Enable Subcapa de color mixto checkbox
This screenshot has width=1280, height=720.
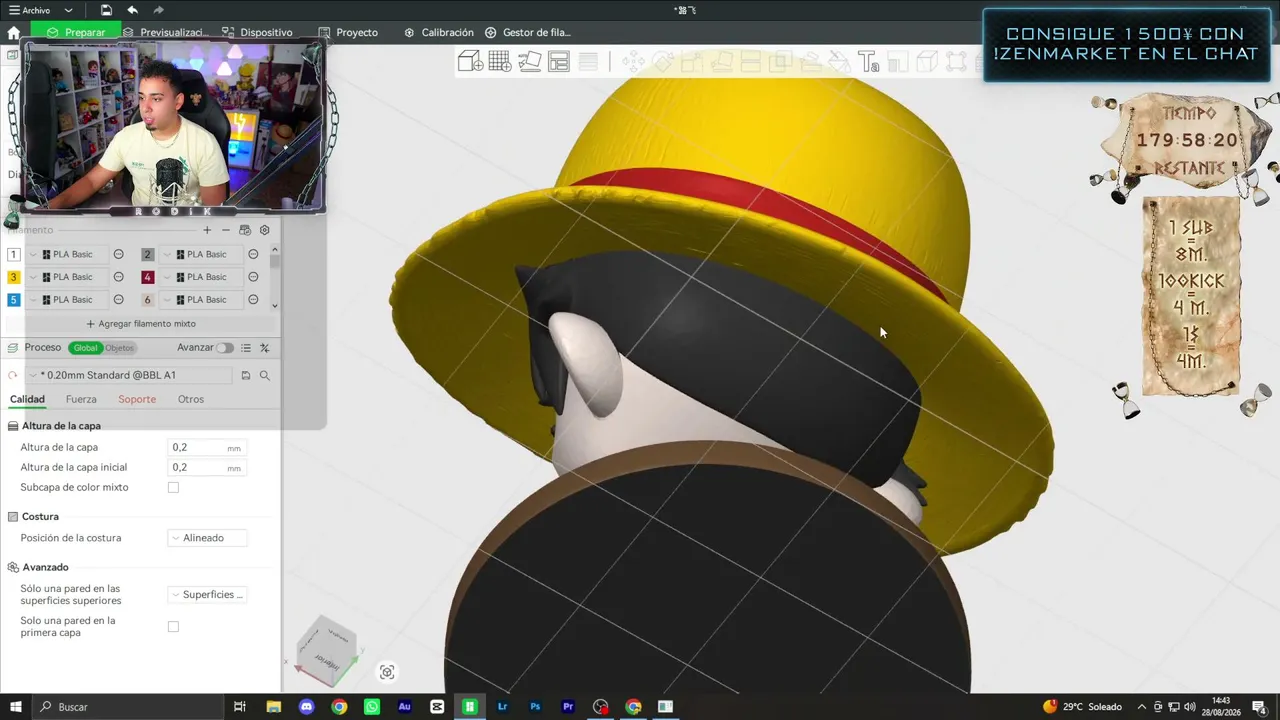pyautogui.click(x=173, y=487)
